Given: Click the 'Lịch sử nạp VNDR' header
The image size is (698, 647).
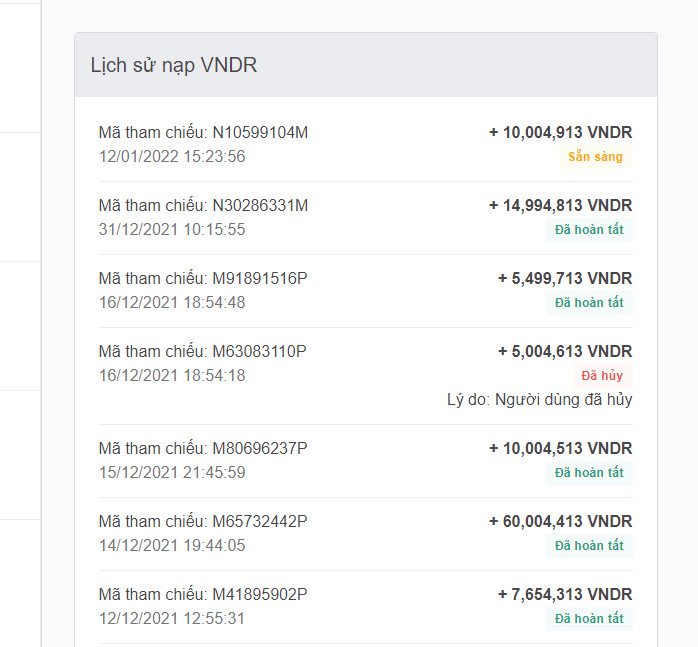Looking at the screenshot, I should point(174,65).
